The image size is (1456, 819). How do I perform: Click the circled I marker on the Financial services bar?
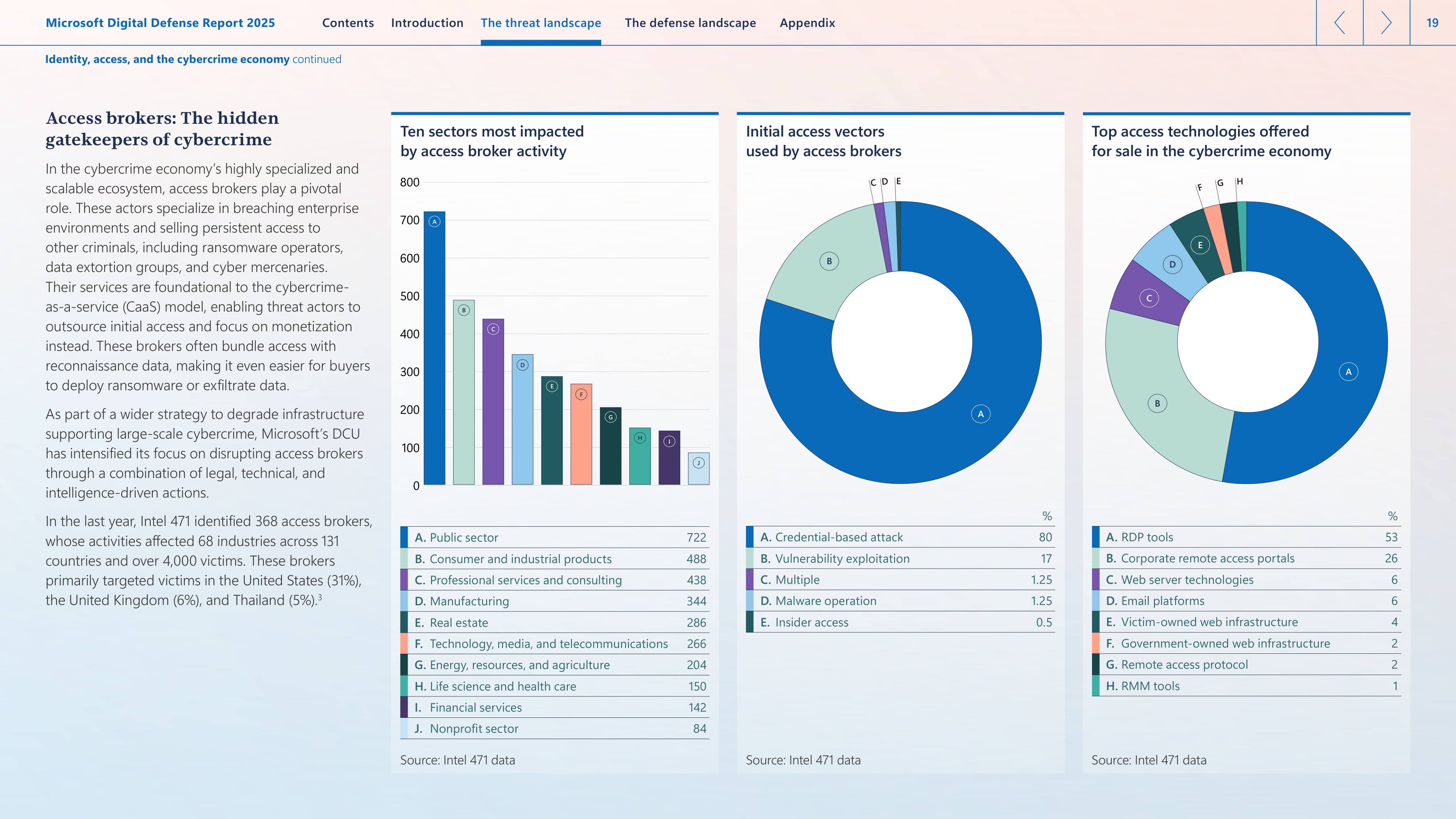(669, 442)
